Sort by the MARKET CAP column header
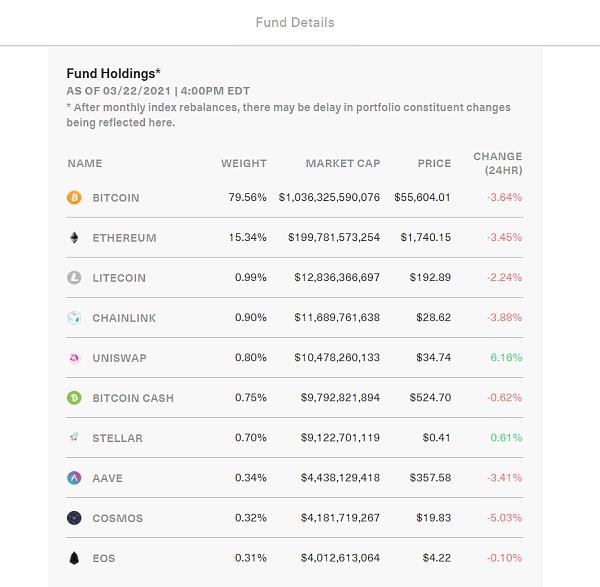Image resolution: width=600 pixels, height=587 pixels. (343, 163)
